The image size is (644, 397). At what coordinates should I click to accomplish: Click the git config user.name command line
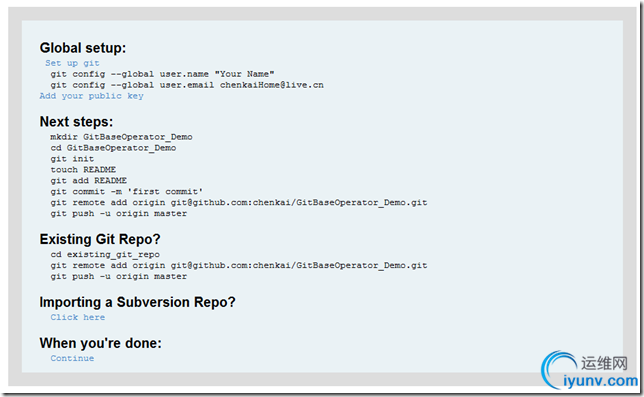pyautogui.click(x=162, y=74)
